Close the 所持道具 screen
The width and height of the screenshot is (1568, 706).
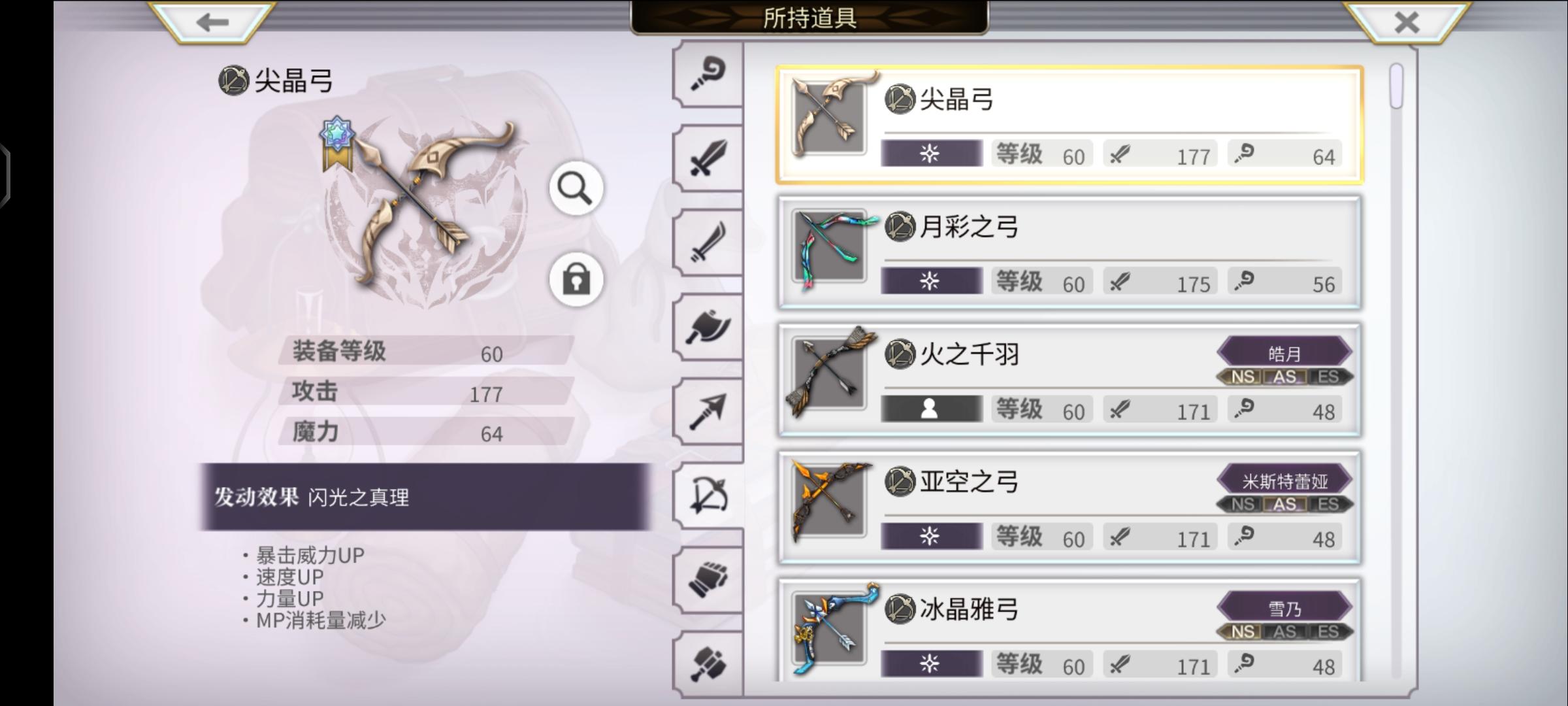1406,22
